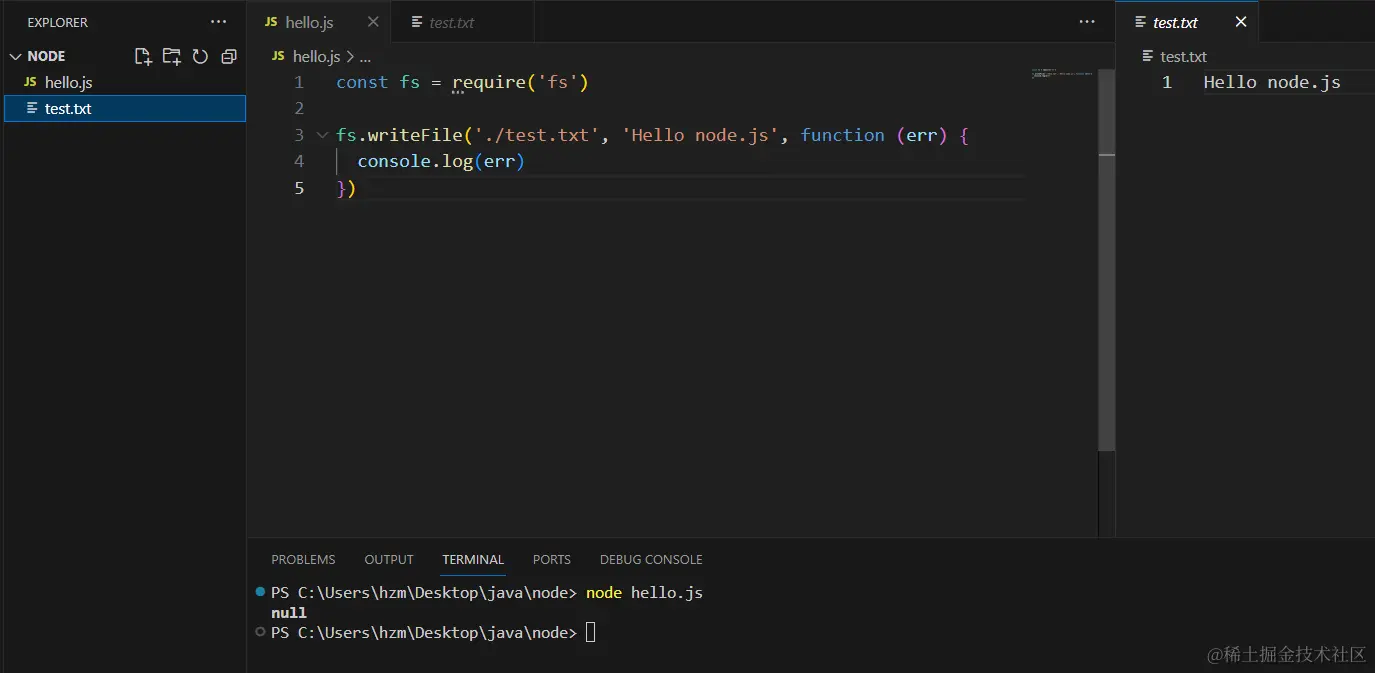
Task: Switch to the hello.js editor tab
Action: (x=318, y=22)
